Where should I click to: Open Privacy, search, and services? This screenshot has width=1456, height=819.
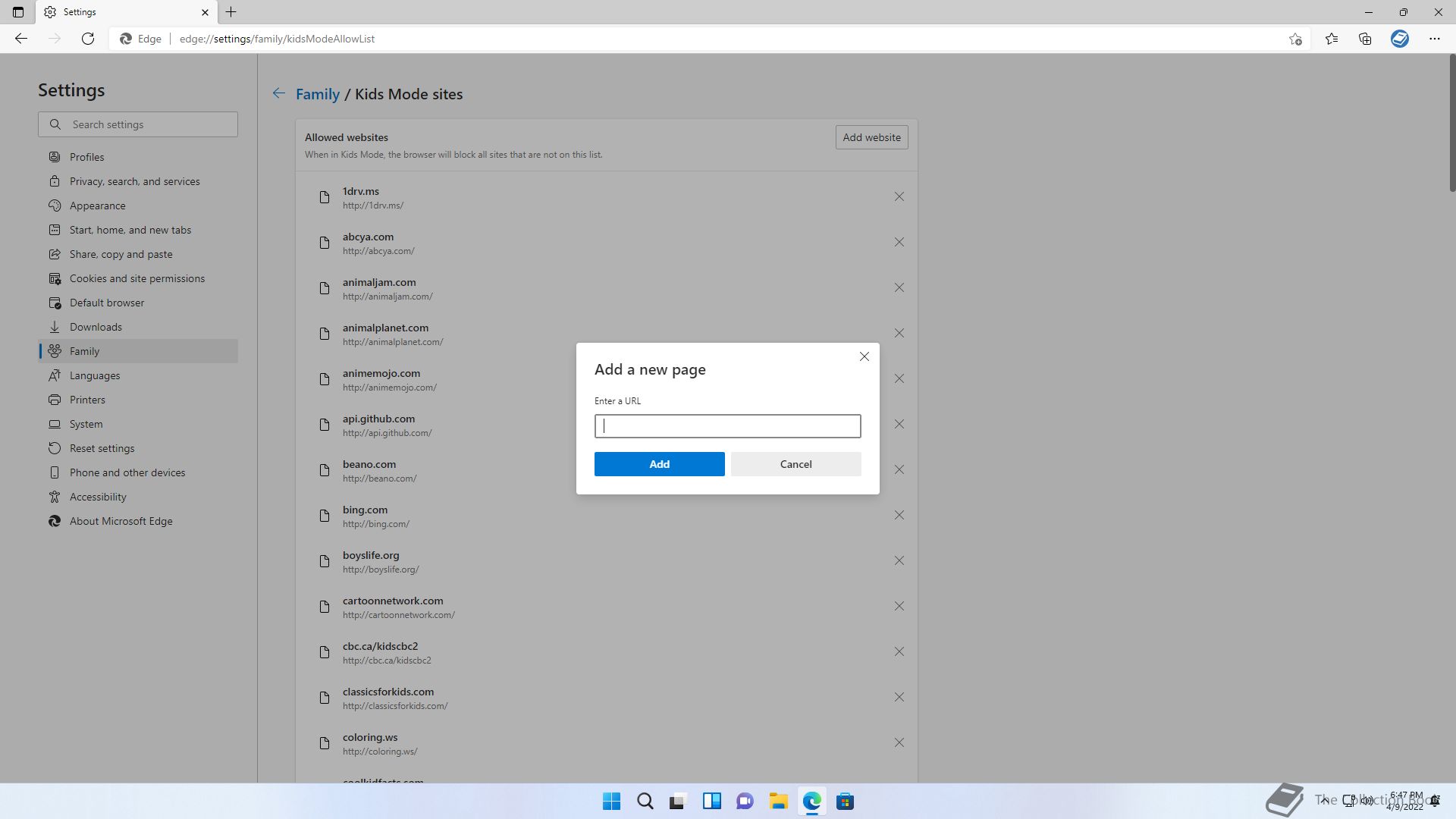click(x=138, y=181)
